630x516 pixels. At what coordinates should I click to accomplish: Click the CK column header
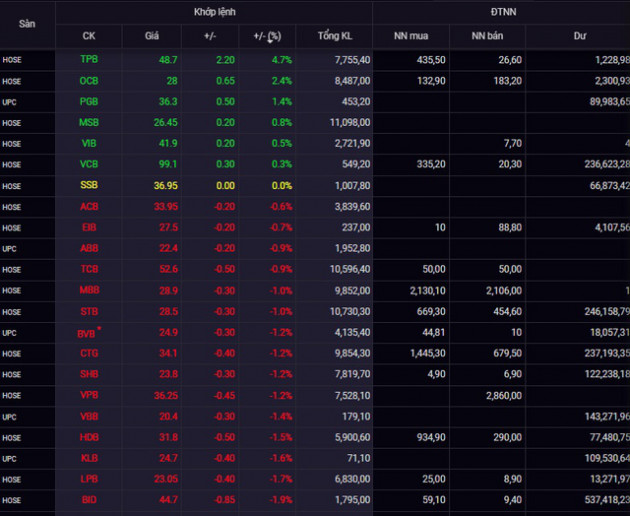[89, 36]
